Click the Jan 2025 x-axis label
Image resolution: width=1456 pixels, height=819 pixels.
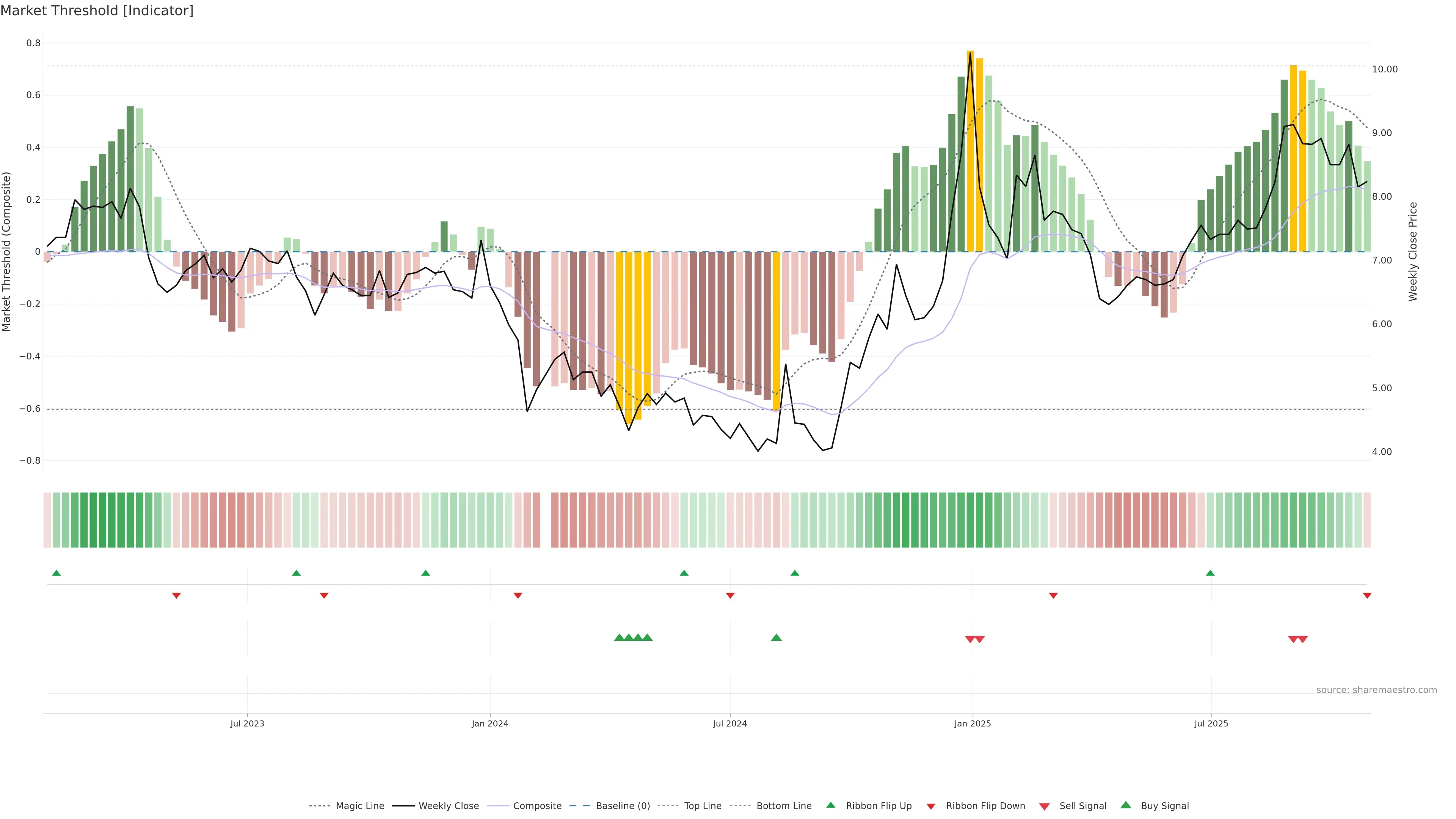[972, 723]
